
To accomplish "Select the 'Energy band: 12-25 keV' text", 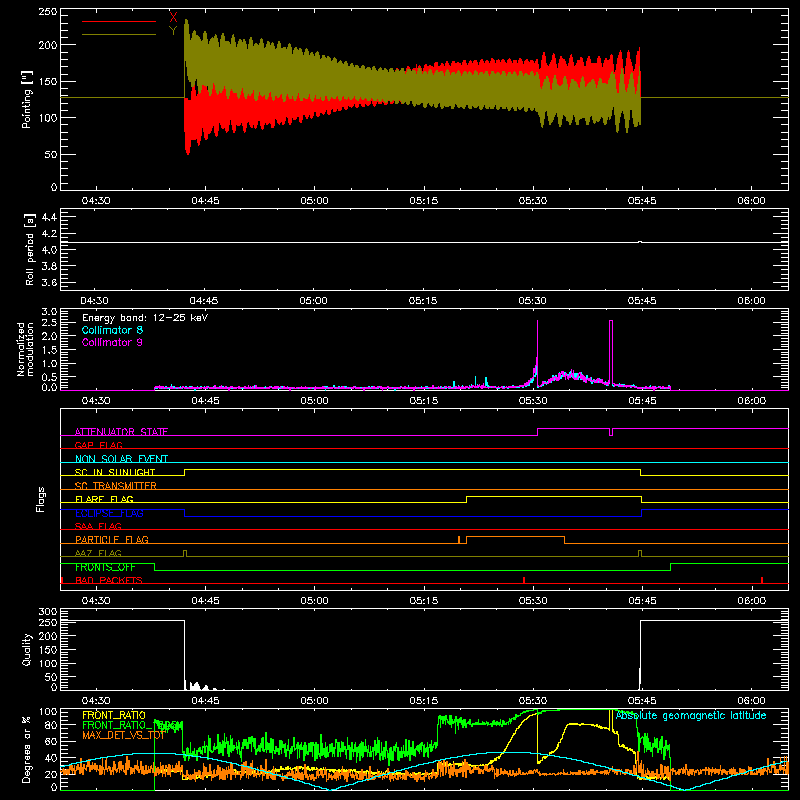I will 145,318.
